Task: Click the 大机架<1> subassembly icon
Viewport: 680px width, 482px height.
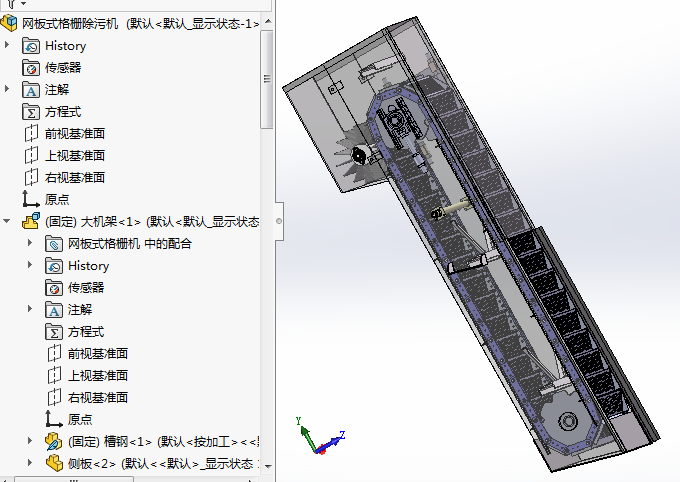Action: 31,221
